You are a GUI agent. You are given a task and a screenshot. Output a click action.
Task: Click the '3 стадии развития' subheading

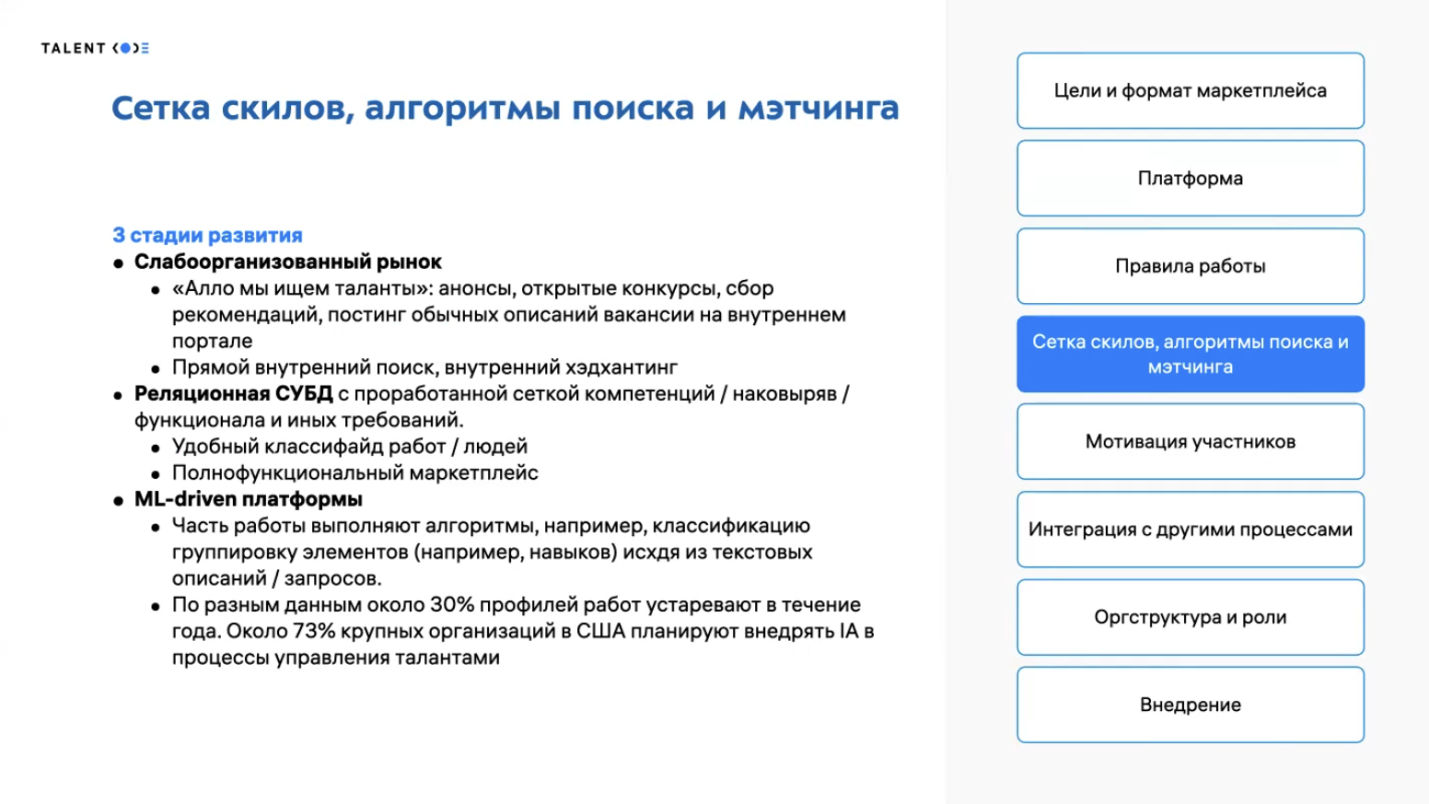pyautogui.click(x=207, y=236)
